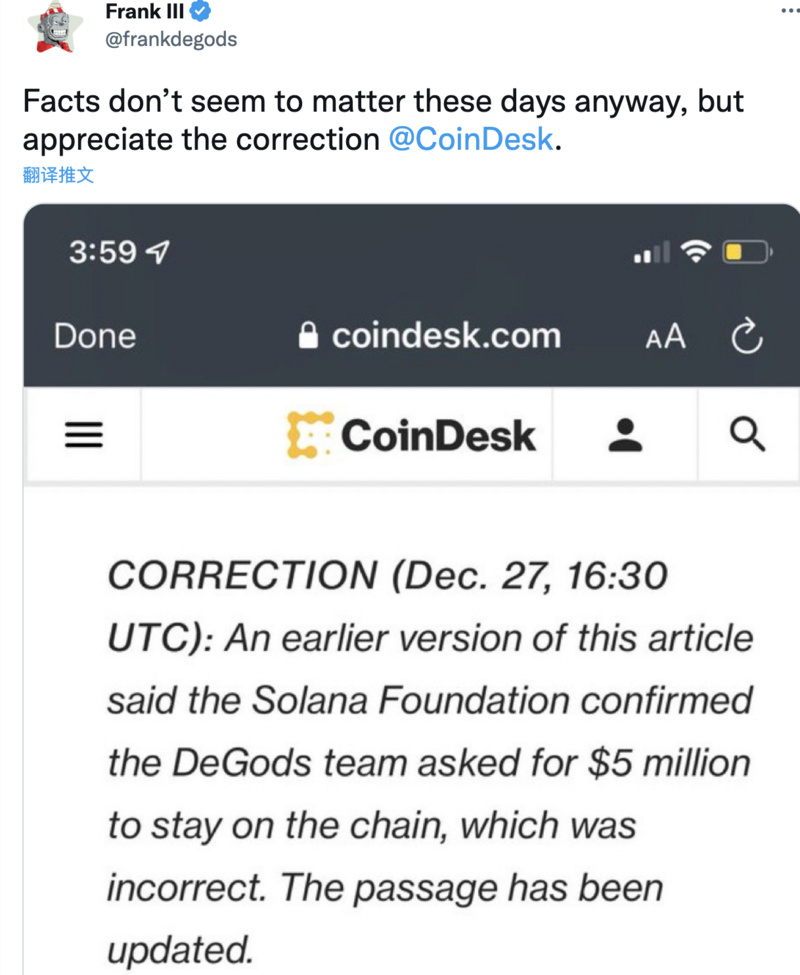Click the CoinDesk logo
Viewport: 800px width, 975px height.
412,435
